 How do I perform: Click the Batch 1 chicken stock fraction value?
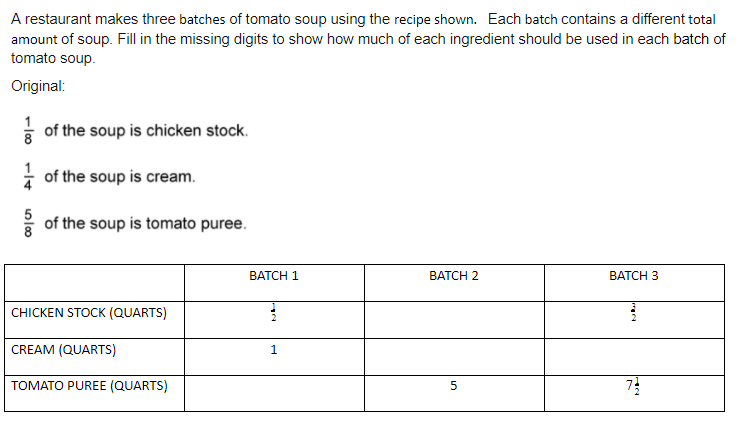pos(274,313)
